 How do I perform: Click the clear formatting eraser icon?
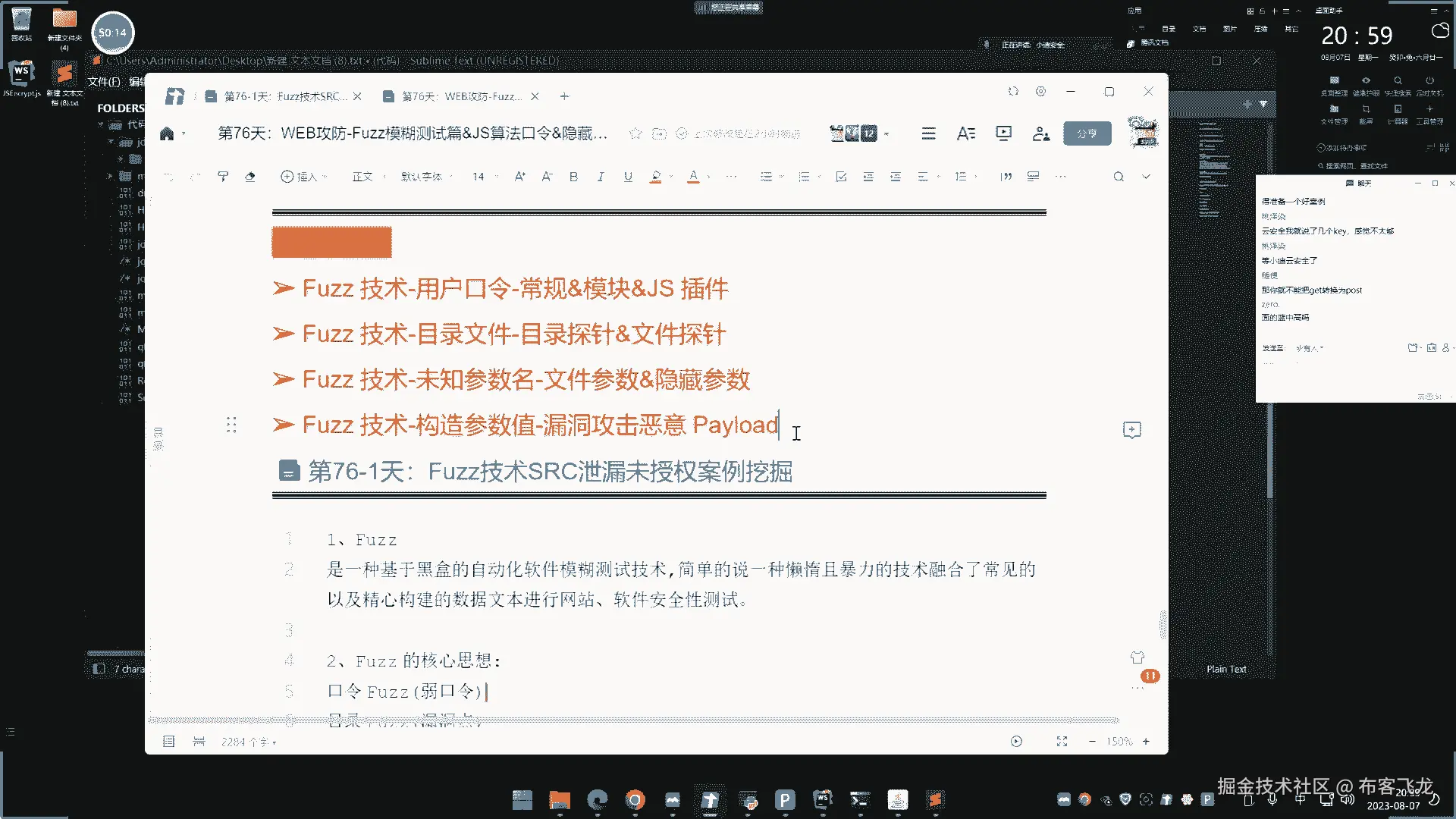point(250,177)
